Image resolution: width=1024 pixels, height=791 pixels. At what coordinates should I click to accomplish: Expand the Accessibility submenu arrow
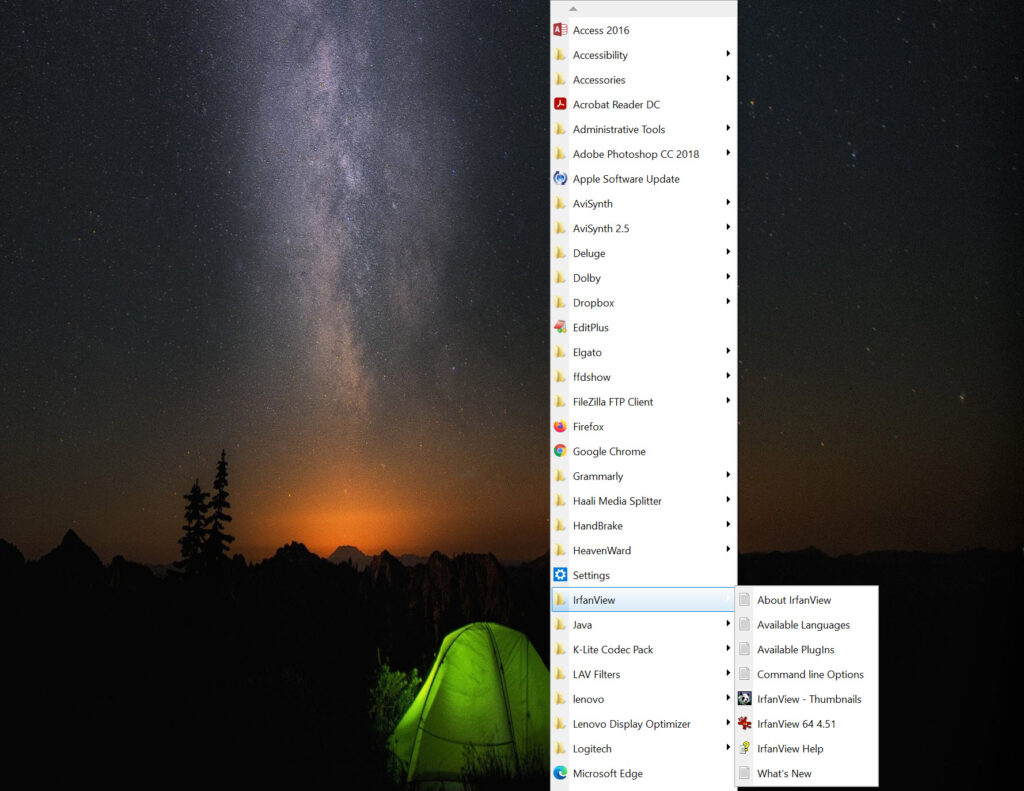[728, 54]
